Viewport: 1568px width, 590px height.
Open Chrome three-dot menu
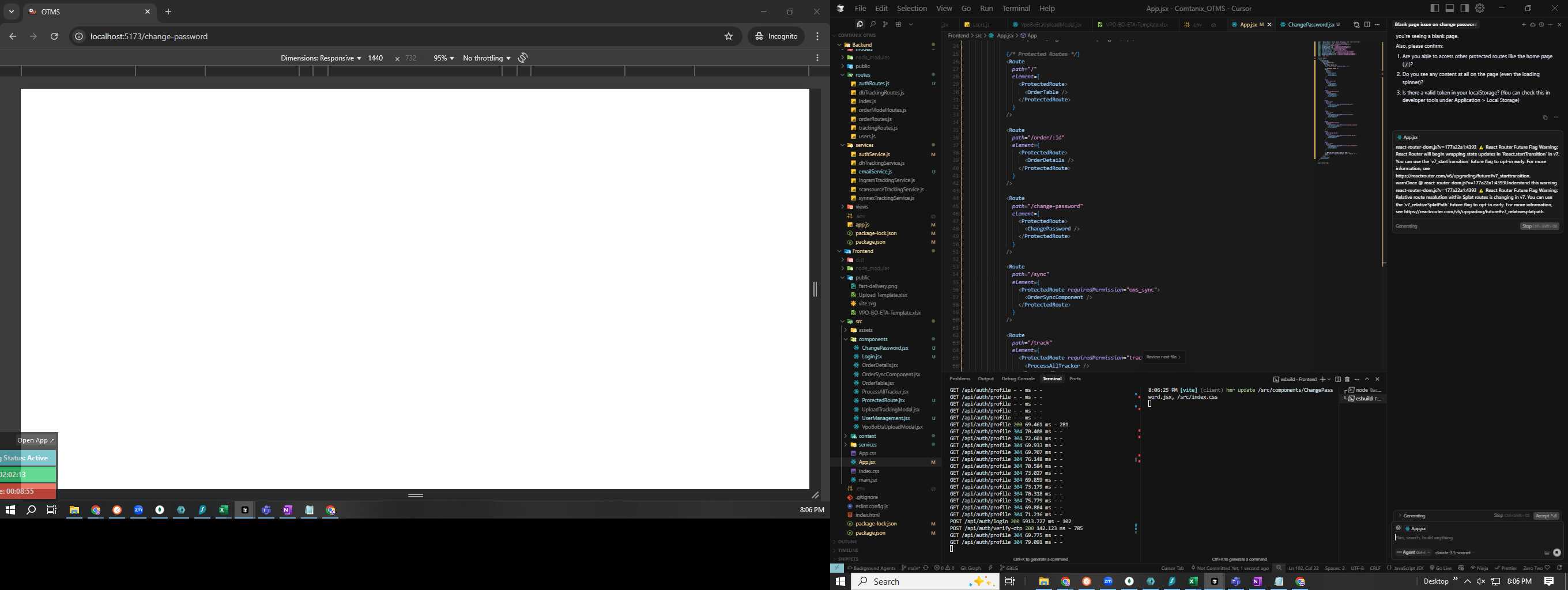817,36
